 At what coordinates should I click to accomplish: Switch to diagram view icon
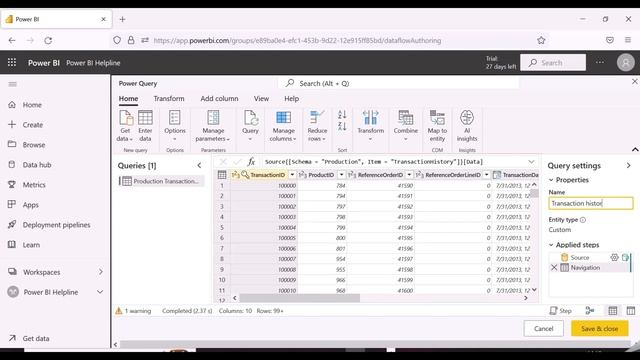tap(590, 311)
